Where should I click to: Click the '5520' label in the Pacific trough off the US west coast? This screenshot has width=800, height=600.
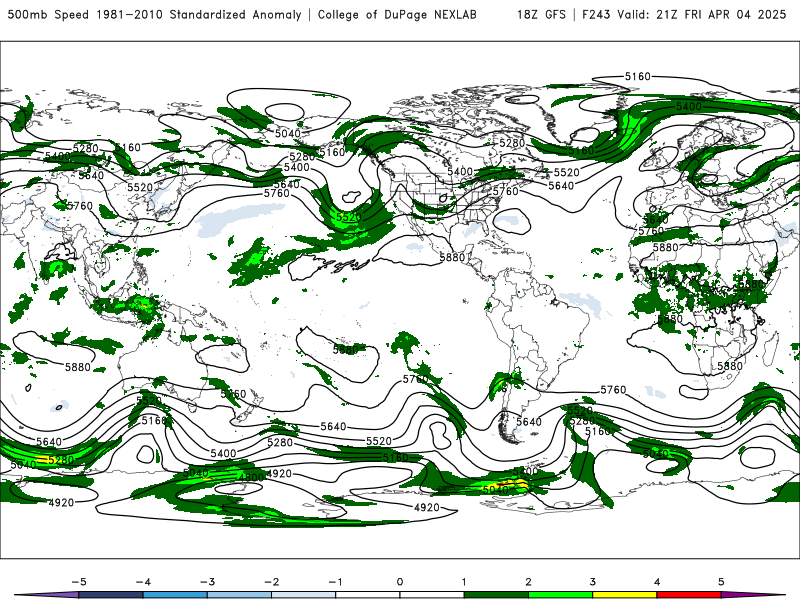[x=349, y=217]
